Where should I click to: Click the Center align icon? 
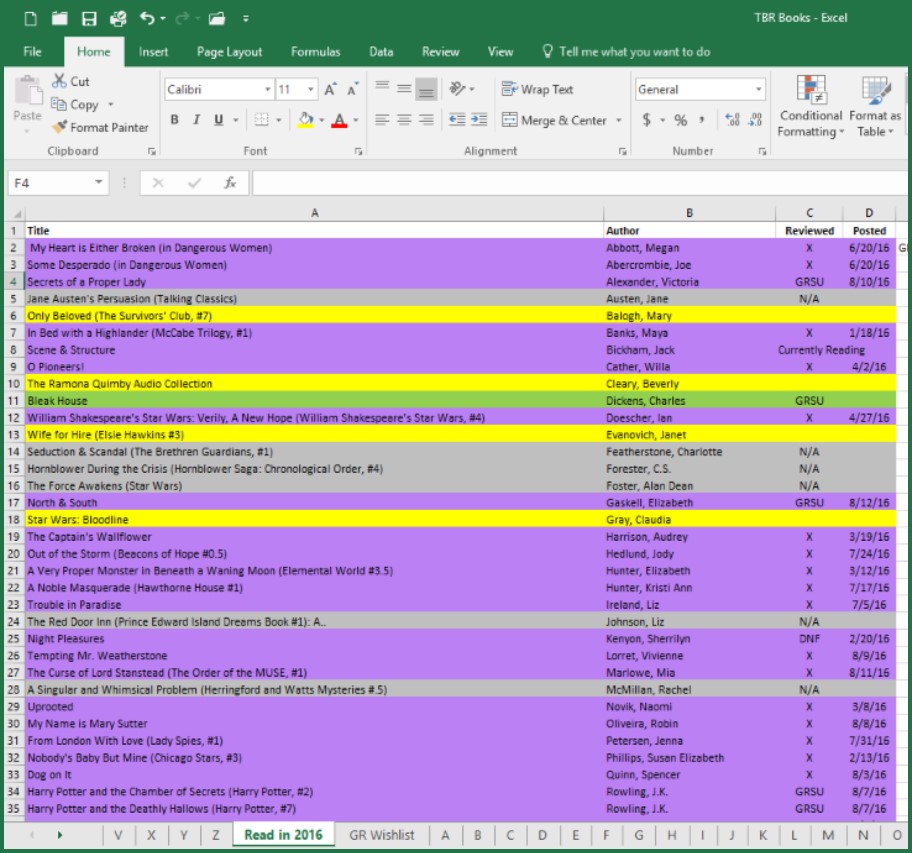pyautogui.click(x=404, y=120)
